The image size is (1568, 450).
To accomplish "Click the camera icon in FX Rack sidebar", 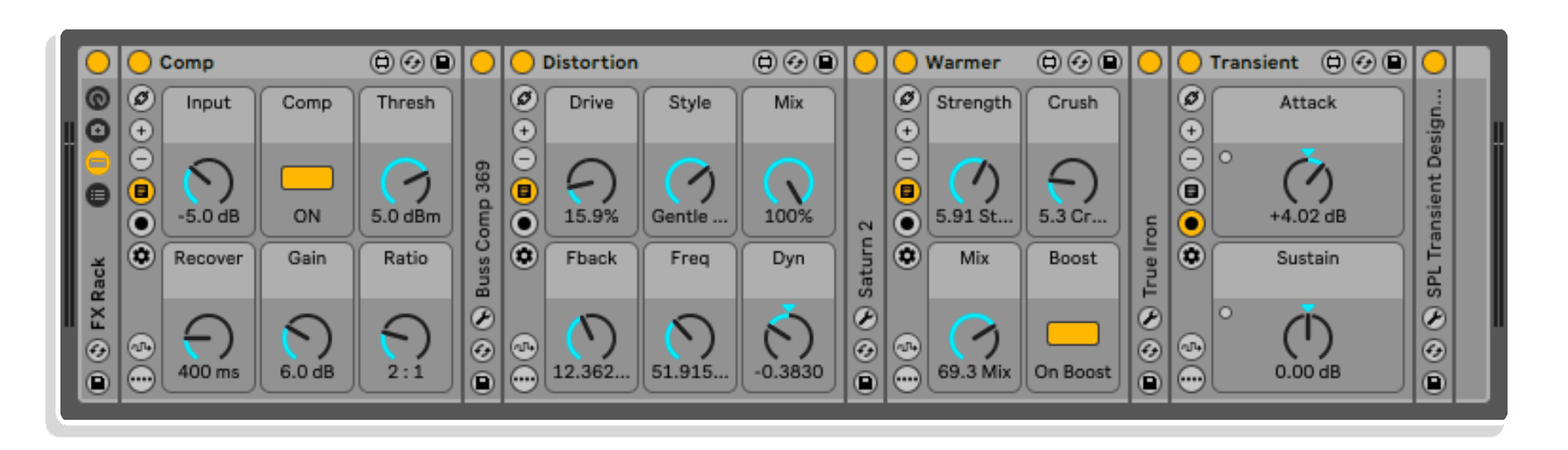I will click(x=98, y=131).
